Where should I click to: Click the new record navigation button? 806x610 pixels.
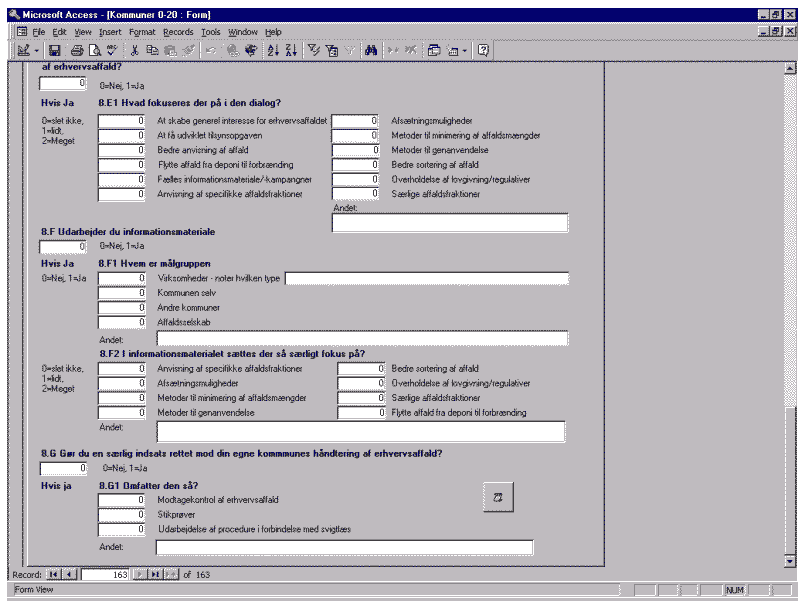pyautogui.click(x=171, y=575)
